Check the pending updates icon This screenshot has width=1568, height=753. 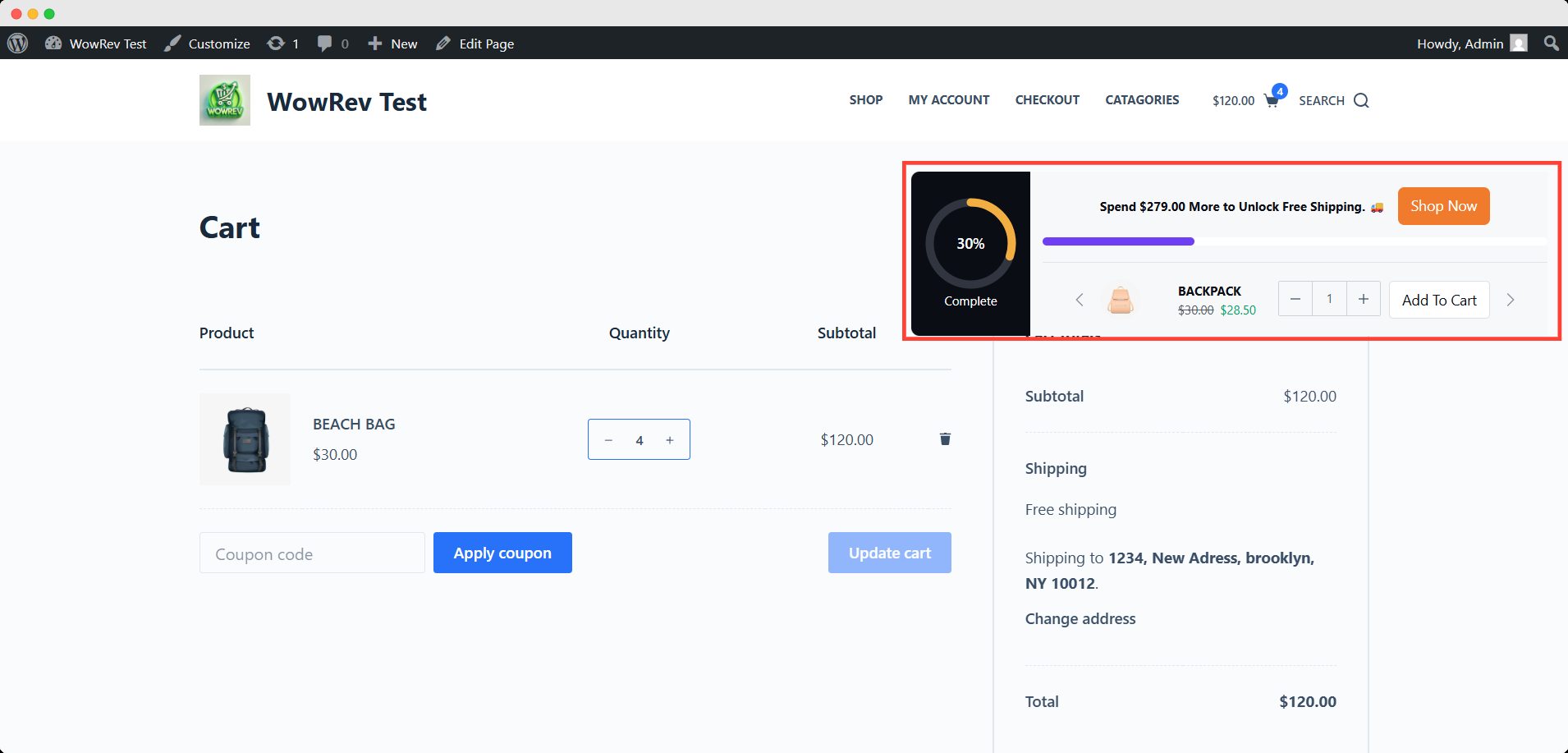coord(283,44)
